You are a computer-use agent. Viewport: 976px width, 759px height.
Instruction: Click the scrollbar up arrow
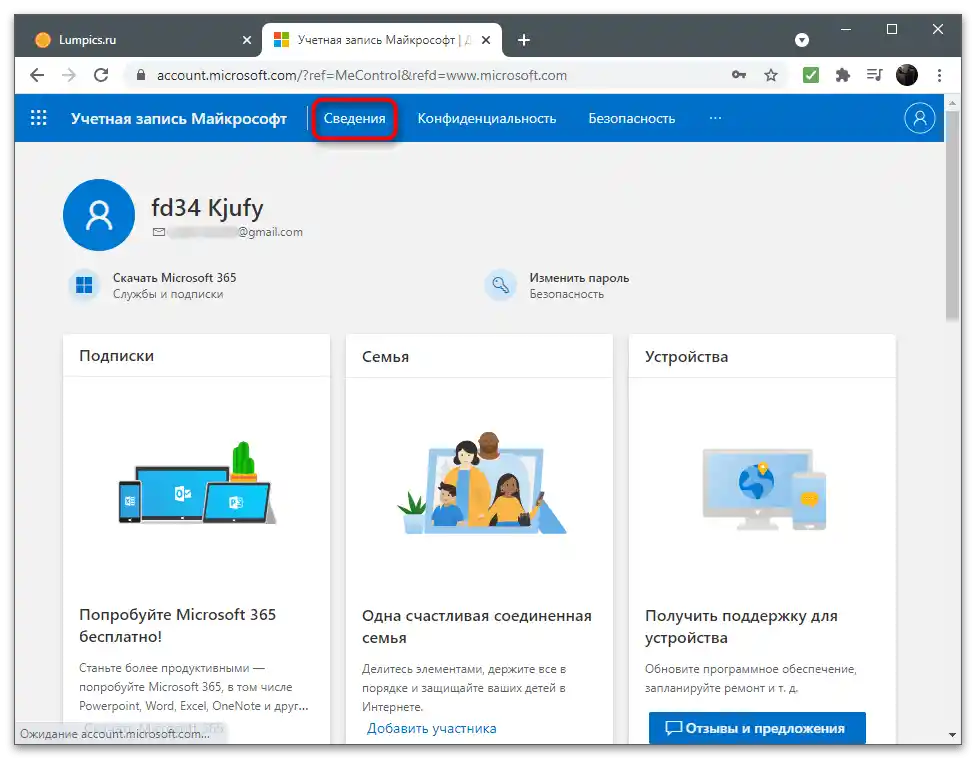pos(952,102)
